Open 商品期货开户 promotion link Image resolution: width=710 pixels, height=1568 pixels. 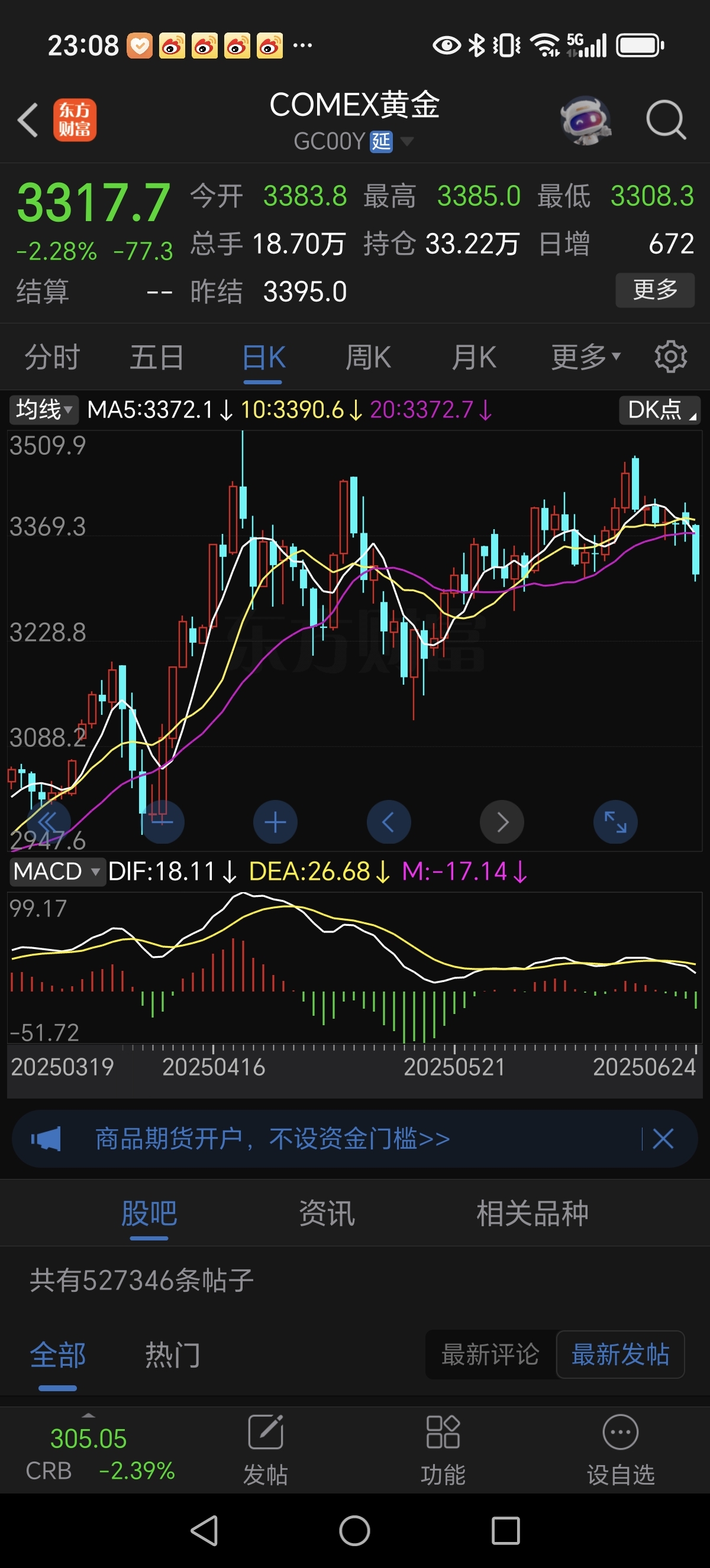[x=273, y=1138]
